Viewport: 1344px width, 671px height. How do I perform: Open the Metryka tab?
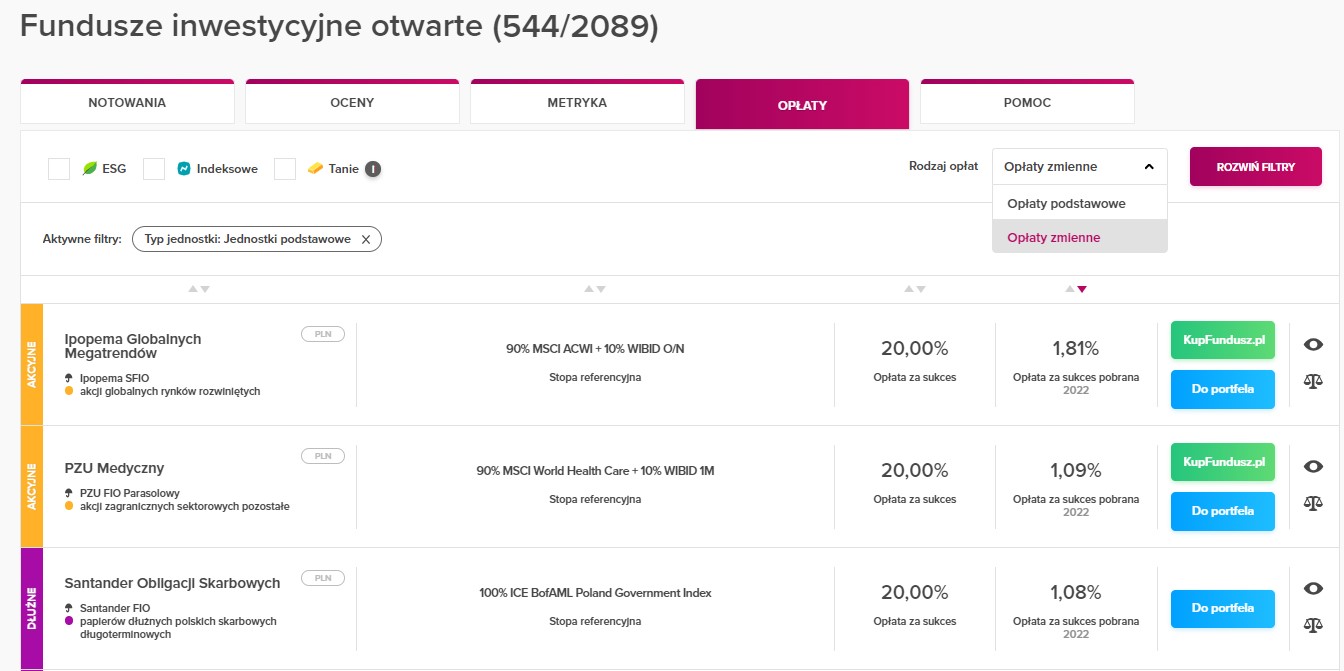[x=577, y=103]
